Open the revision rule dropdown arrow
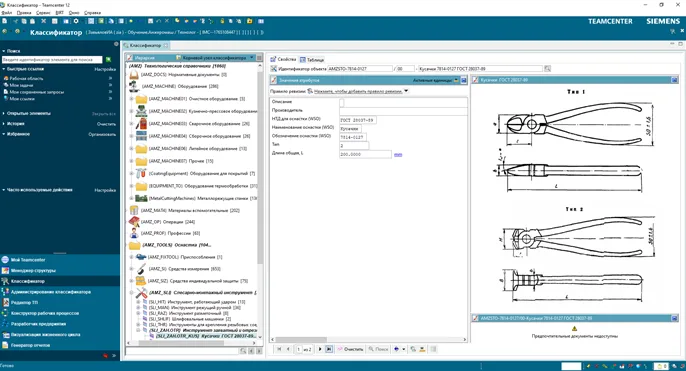This screenshot has height=371, width=686. [406, 91]
